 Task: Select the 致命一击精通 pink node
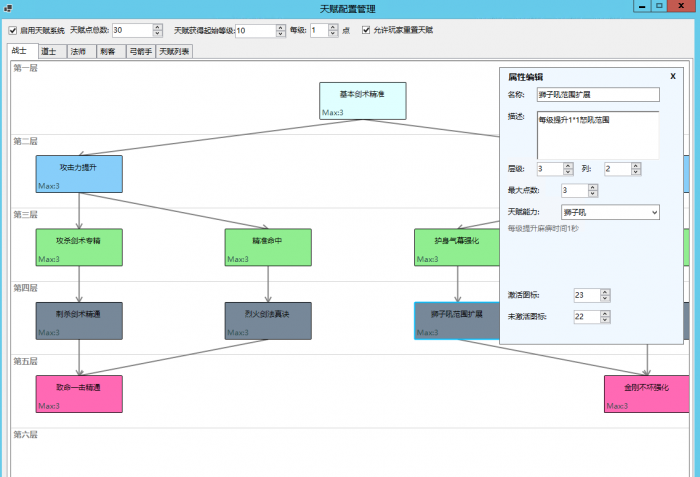tap(79, 393)
